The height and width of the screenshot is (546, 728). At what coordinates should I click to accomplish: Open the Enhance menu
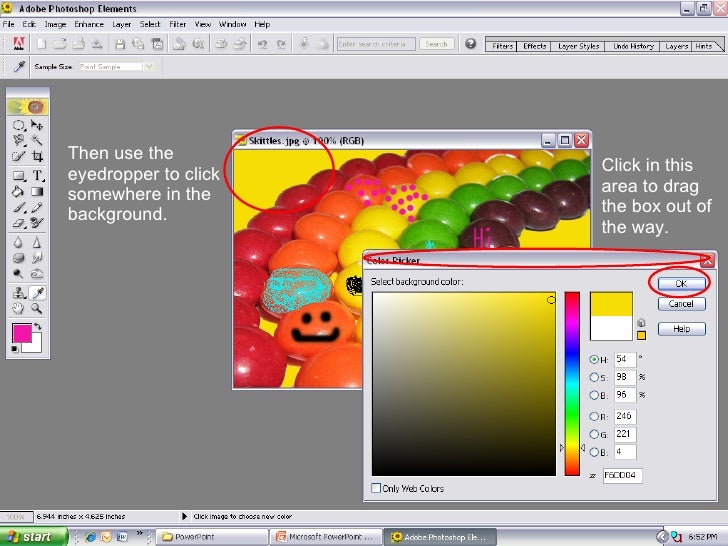point(88,24)
